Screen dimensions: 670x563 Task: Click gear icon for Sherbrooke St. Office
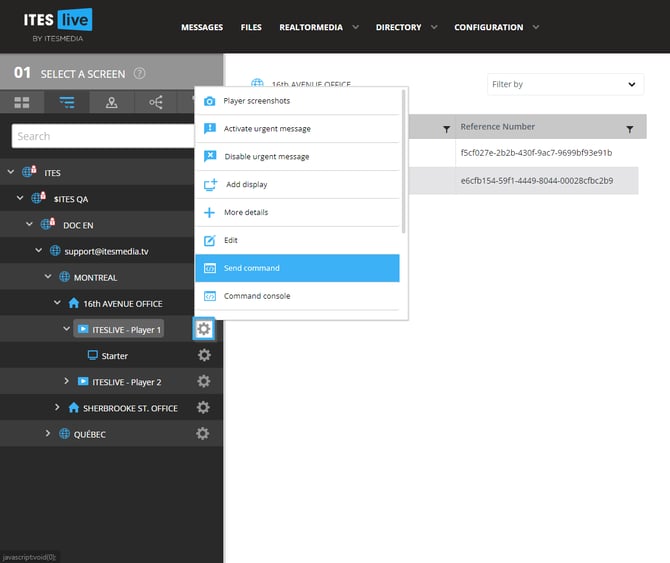pos(204,407)
